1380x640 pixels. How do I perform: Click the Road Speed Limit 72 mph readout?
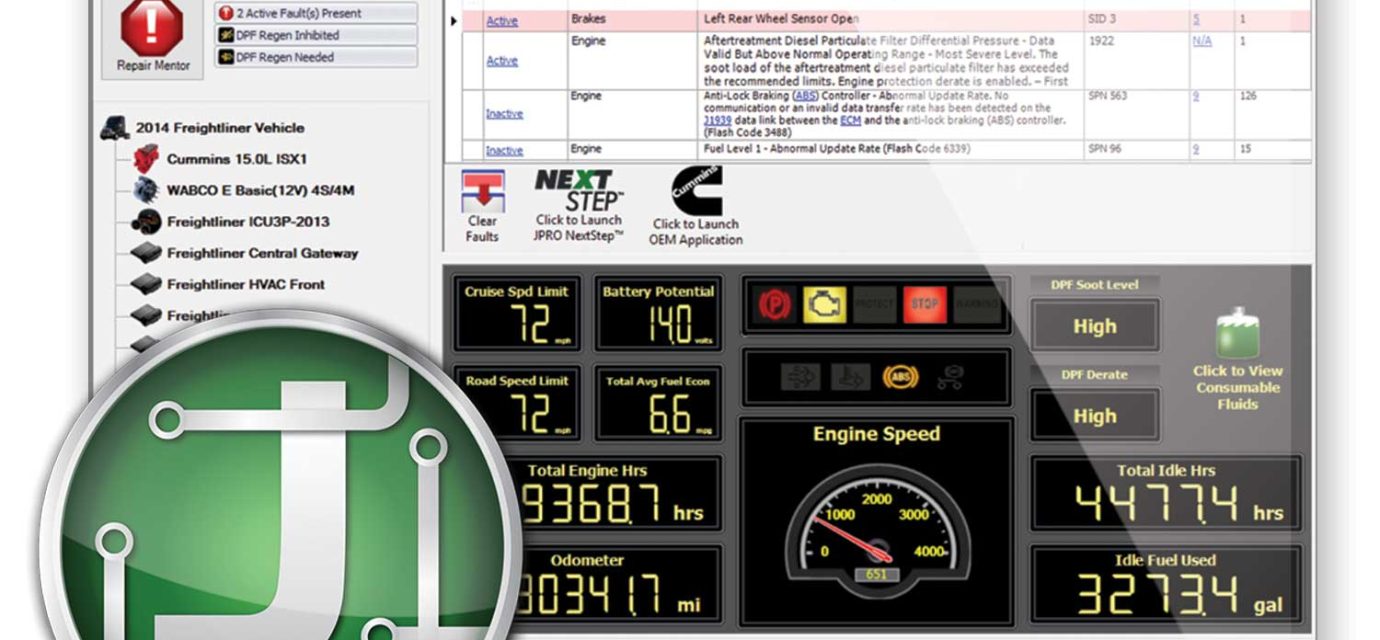click(x=517, y=402)
